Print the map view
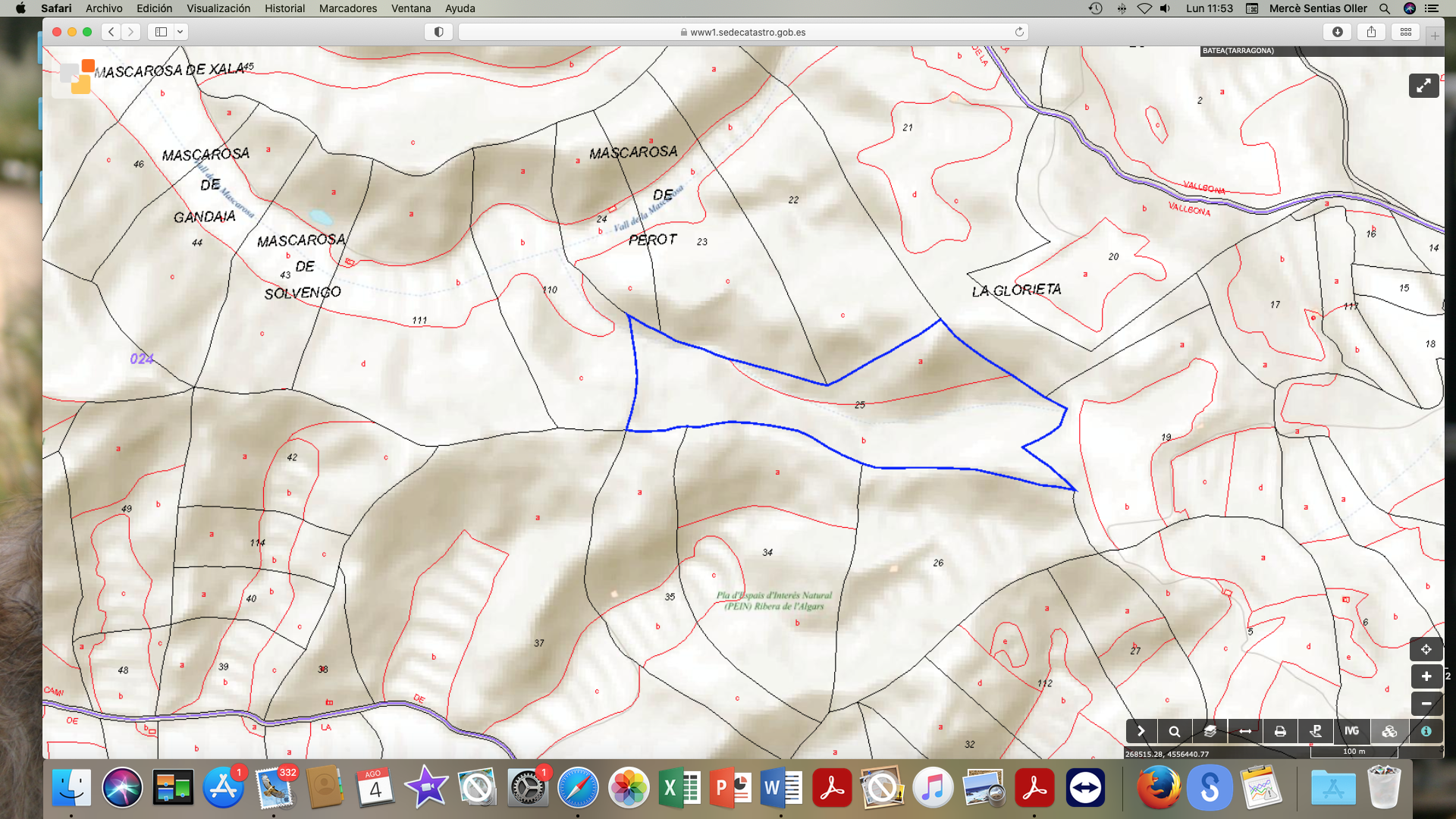1456x819 pixels. (x=1280, y=731)
